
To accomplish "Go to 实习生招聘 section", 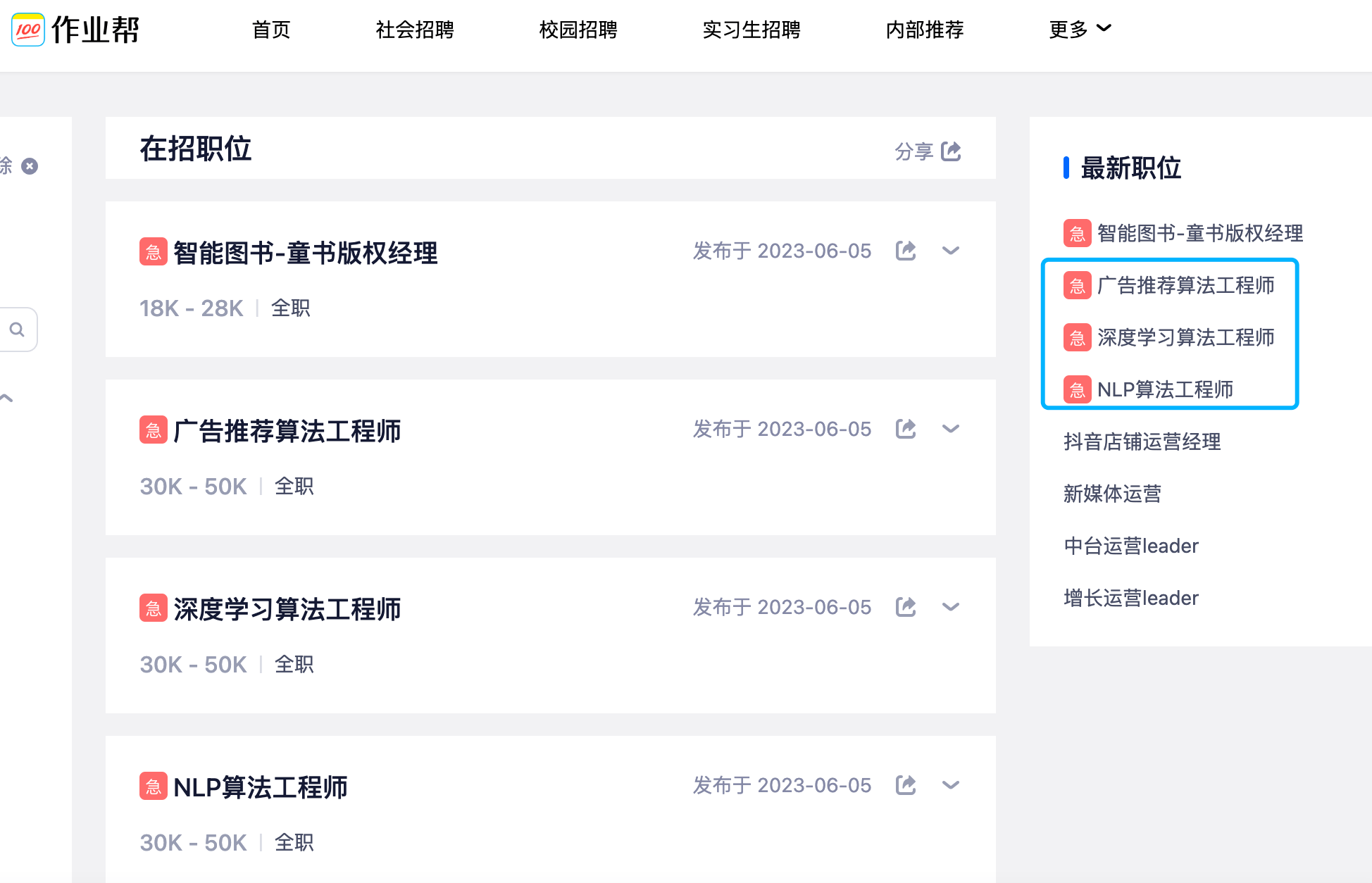I will [751, 30].
